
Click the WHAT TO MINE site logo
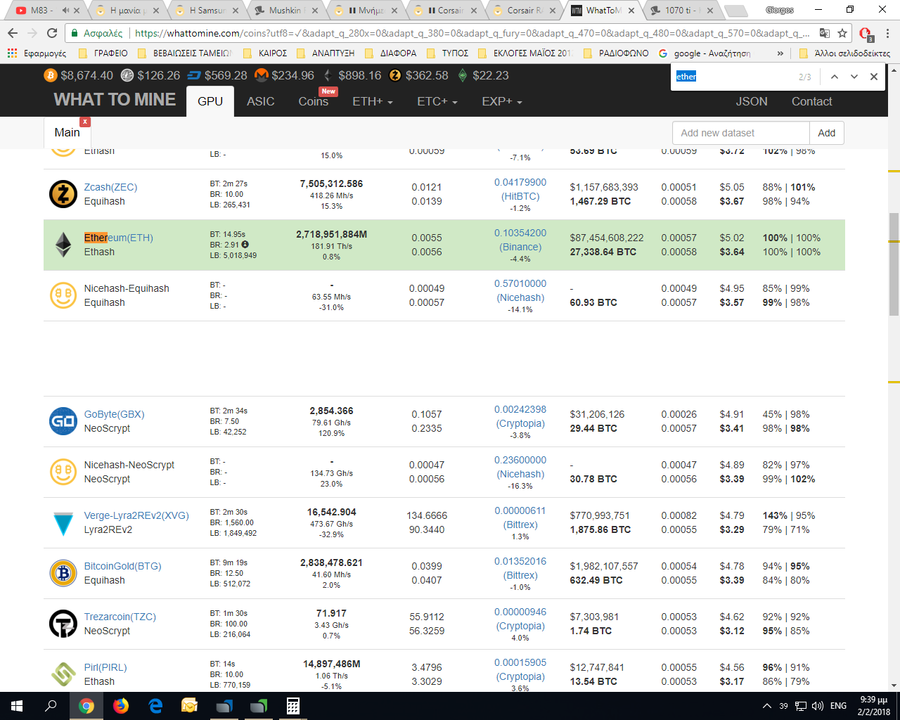coord(115,99)
